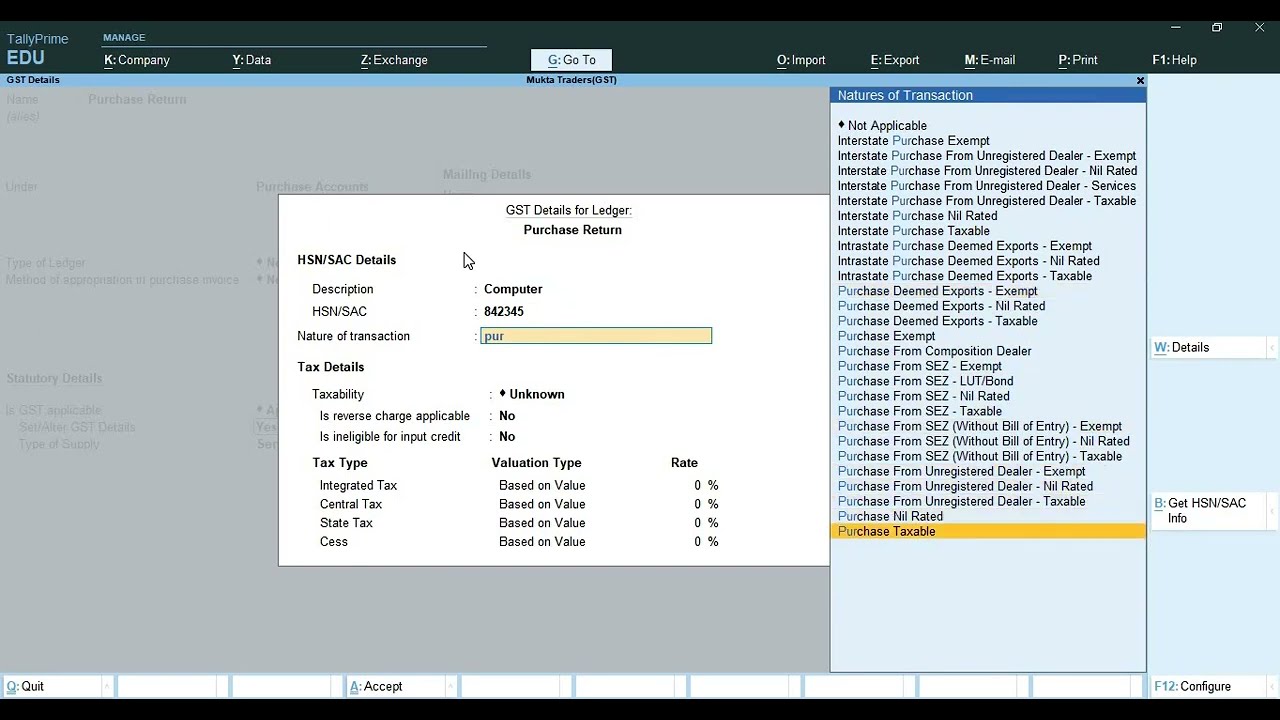Select Purchase From SEZ (Without Bill of Entry) - Nil Rated
Image resolution: width=1280 pixels, height=720 pixels.
pos(988,441)
